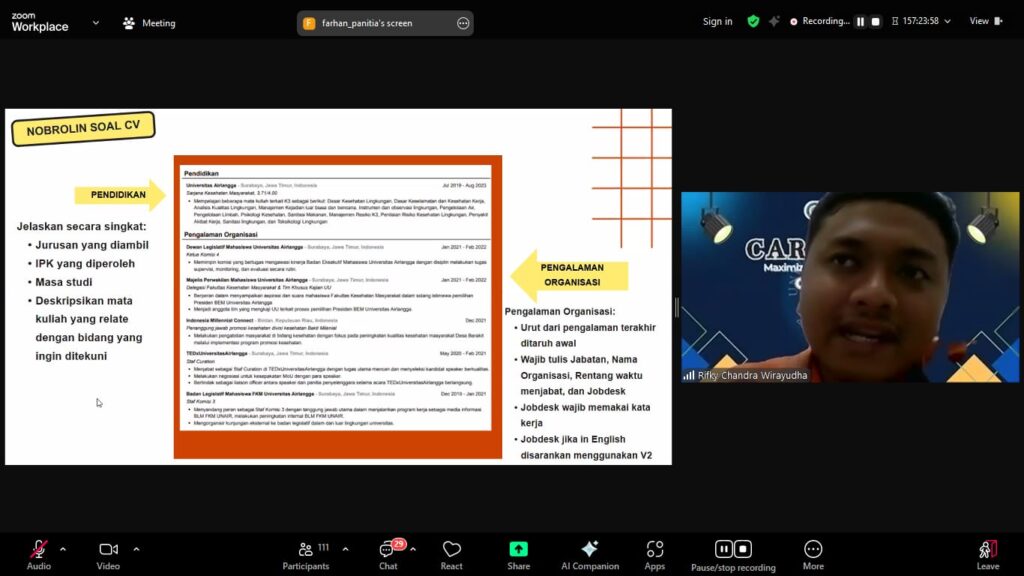Screen dimensions: 1024x576
Task: Expand the Chat options arrow
Action: tap(413, 549)
